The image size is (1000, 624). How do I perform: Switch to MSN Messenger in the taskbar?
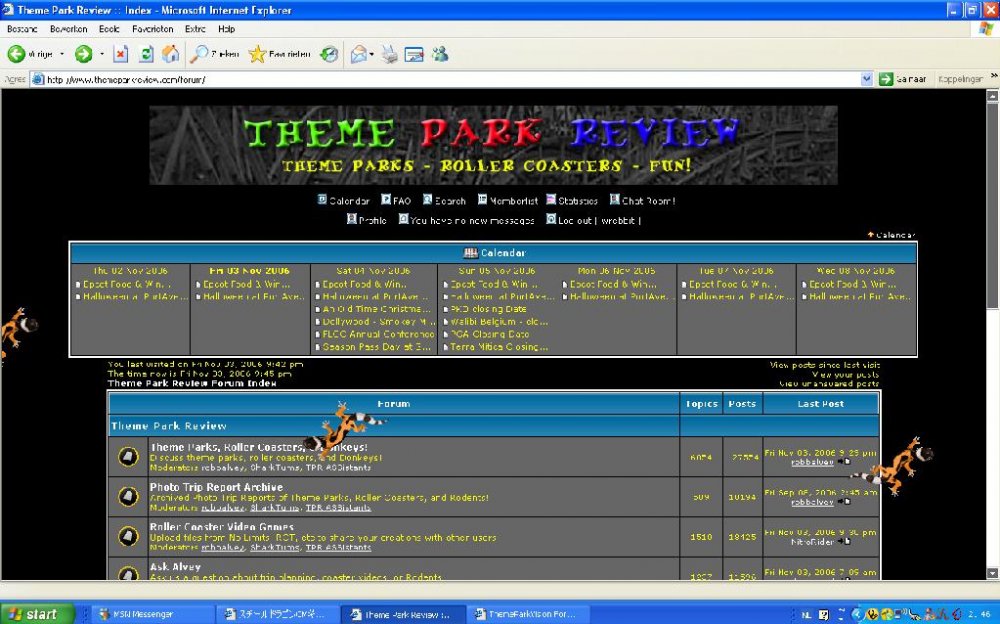point(150,614)
